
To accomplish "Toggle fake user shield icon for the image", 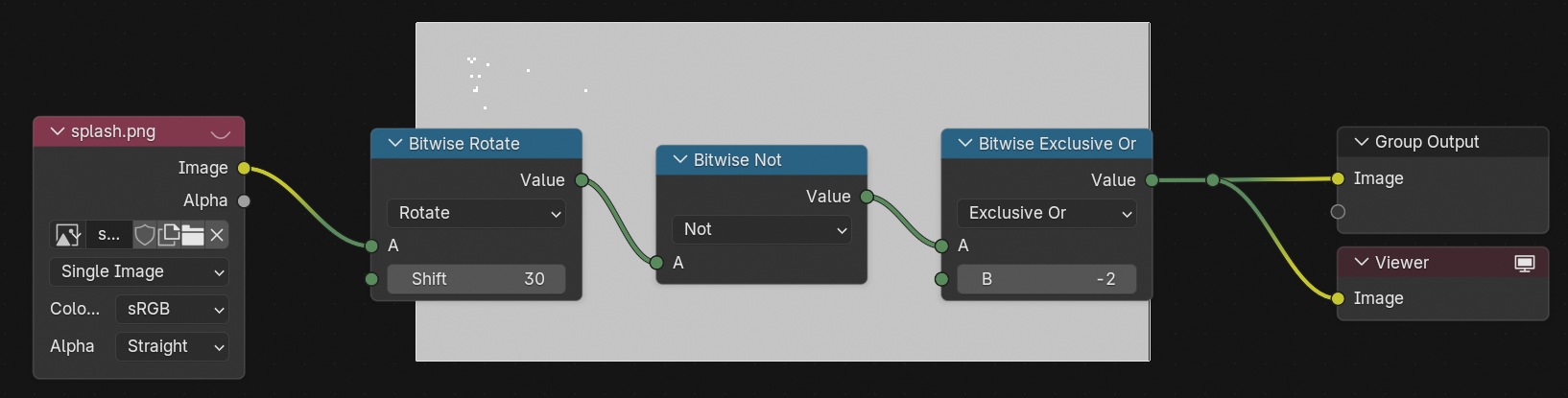I will coord(145,235).
